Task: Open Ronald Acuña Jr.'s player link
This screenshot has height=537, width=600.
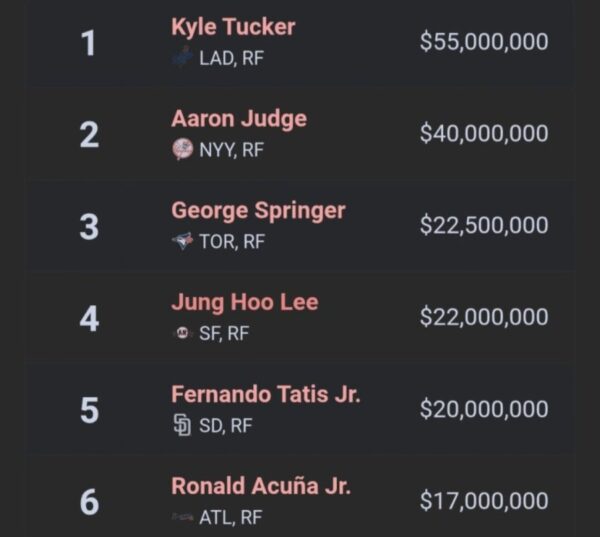Action: click(260, 486)
